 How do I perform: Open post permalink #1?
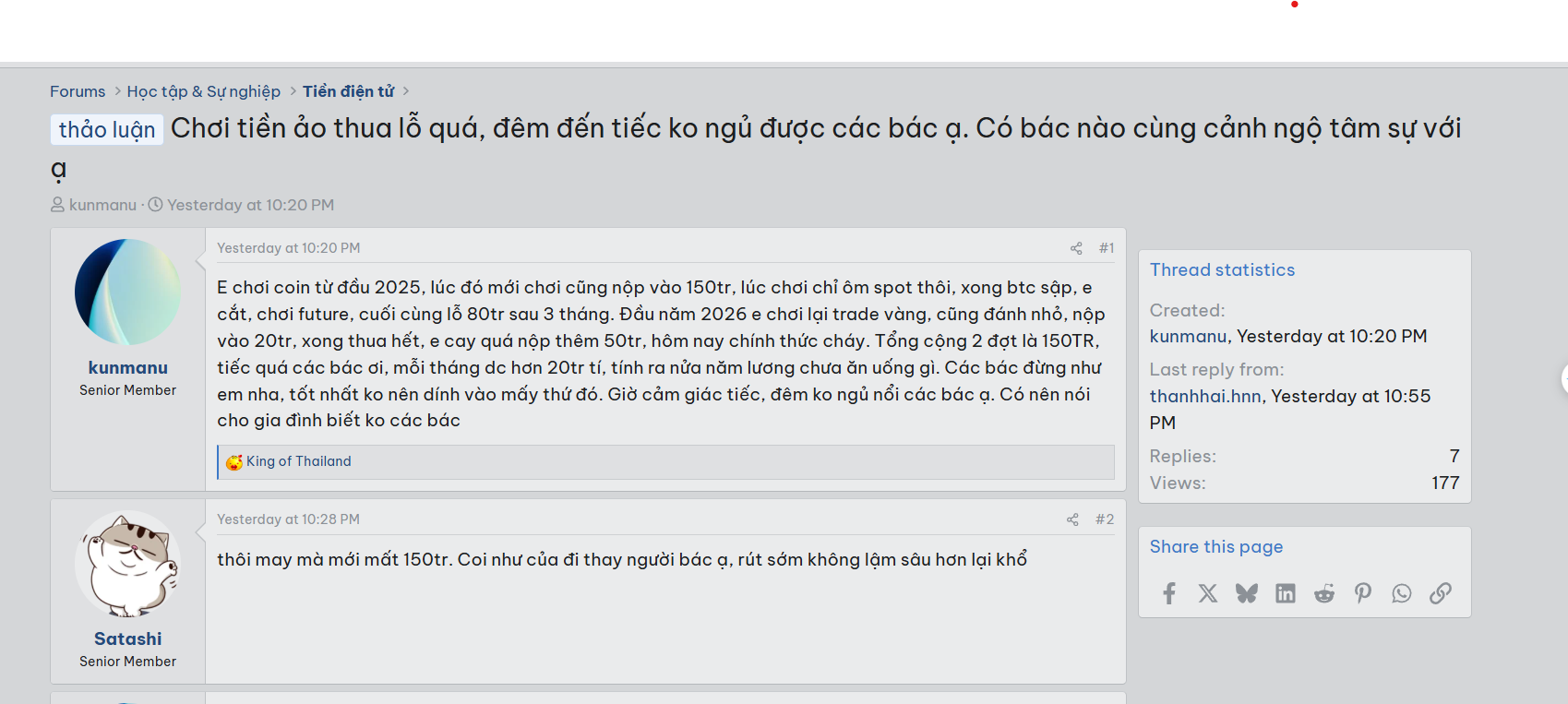coord(1107,248)
